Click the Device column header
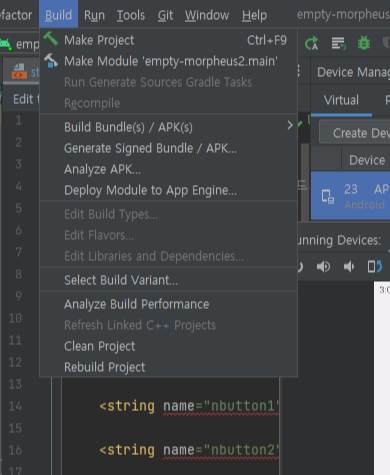The height and width of the screenshot is (475, 390). click(367, 160)
